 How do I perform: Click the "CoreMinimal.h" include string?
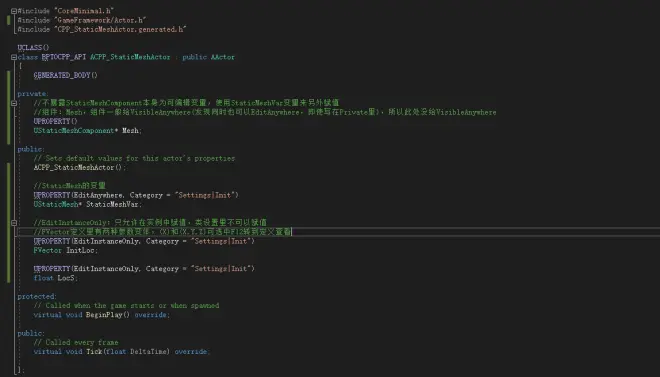[84, 11]
